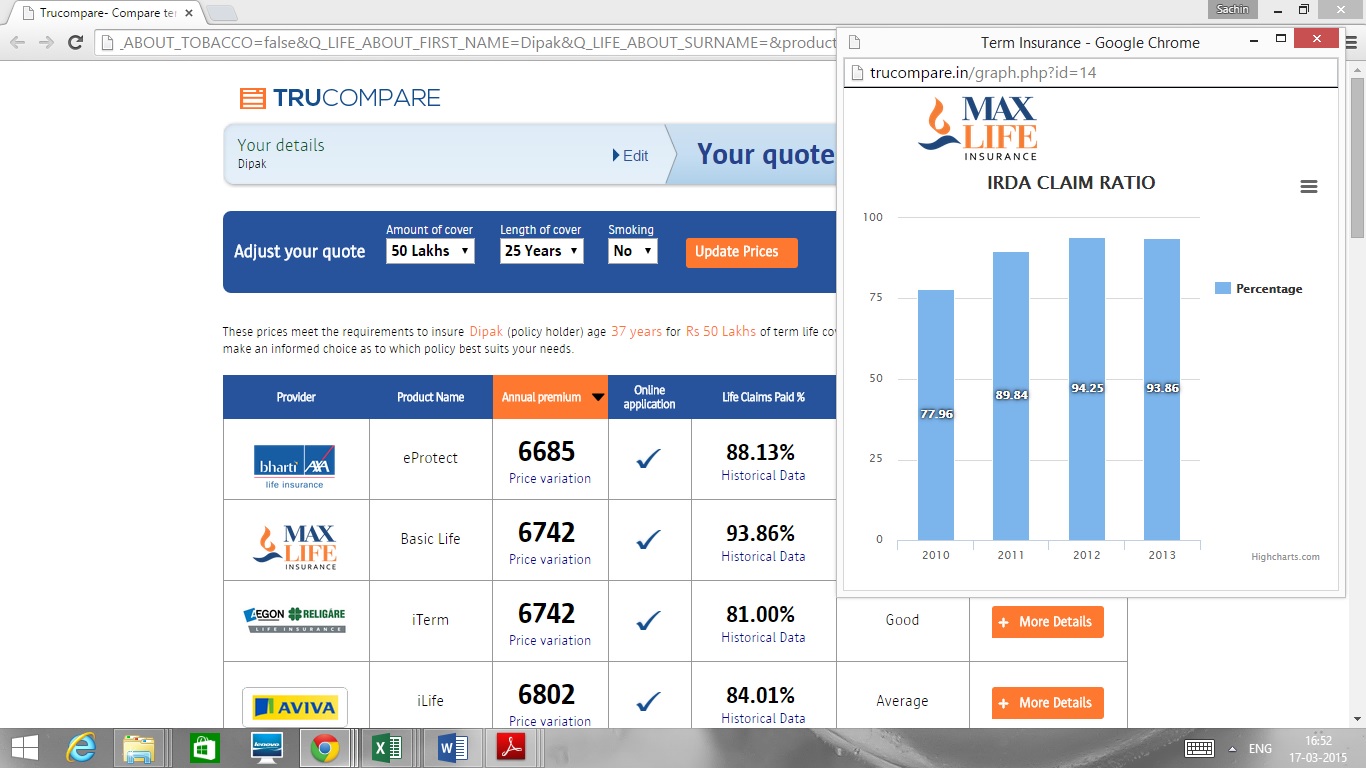Open the Amount of cover dropdown
The width and height of the screenshot is (1366, 768).
tap(430, 251)
